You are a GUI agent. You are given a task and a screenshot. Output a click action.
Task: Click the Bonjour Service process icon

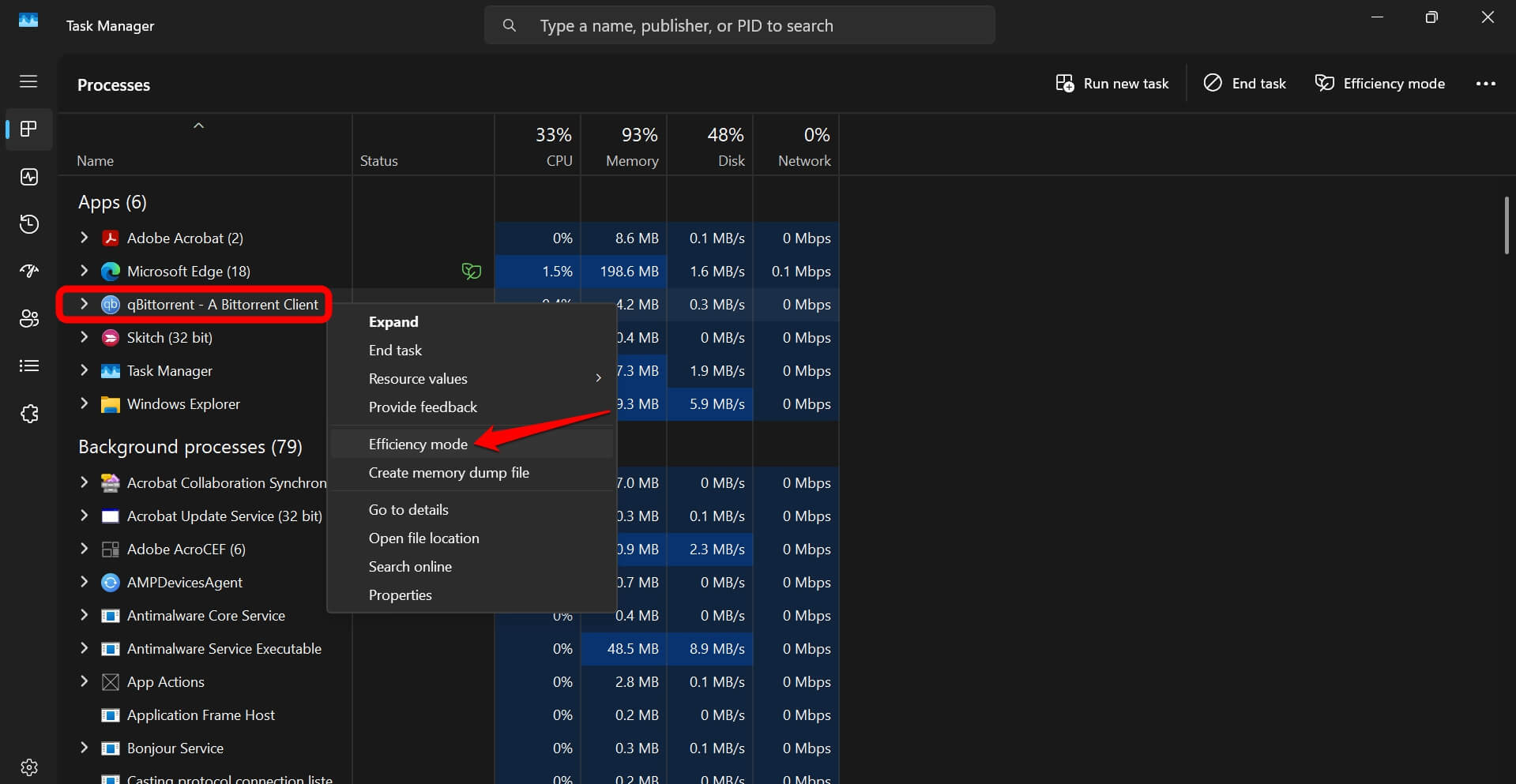[x=111, y=748]
